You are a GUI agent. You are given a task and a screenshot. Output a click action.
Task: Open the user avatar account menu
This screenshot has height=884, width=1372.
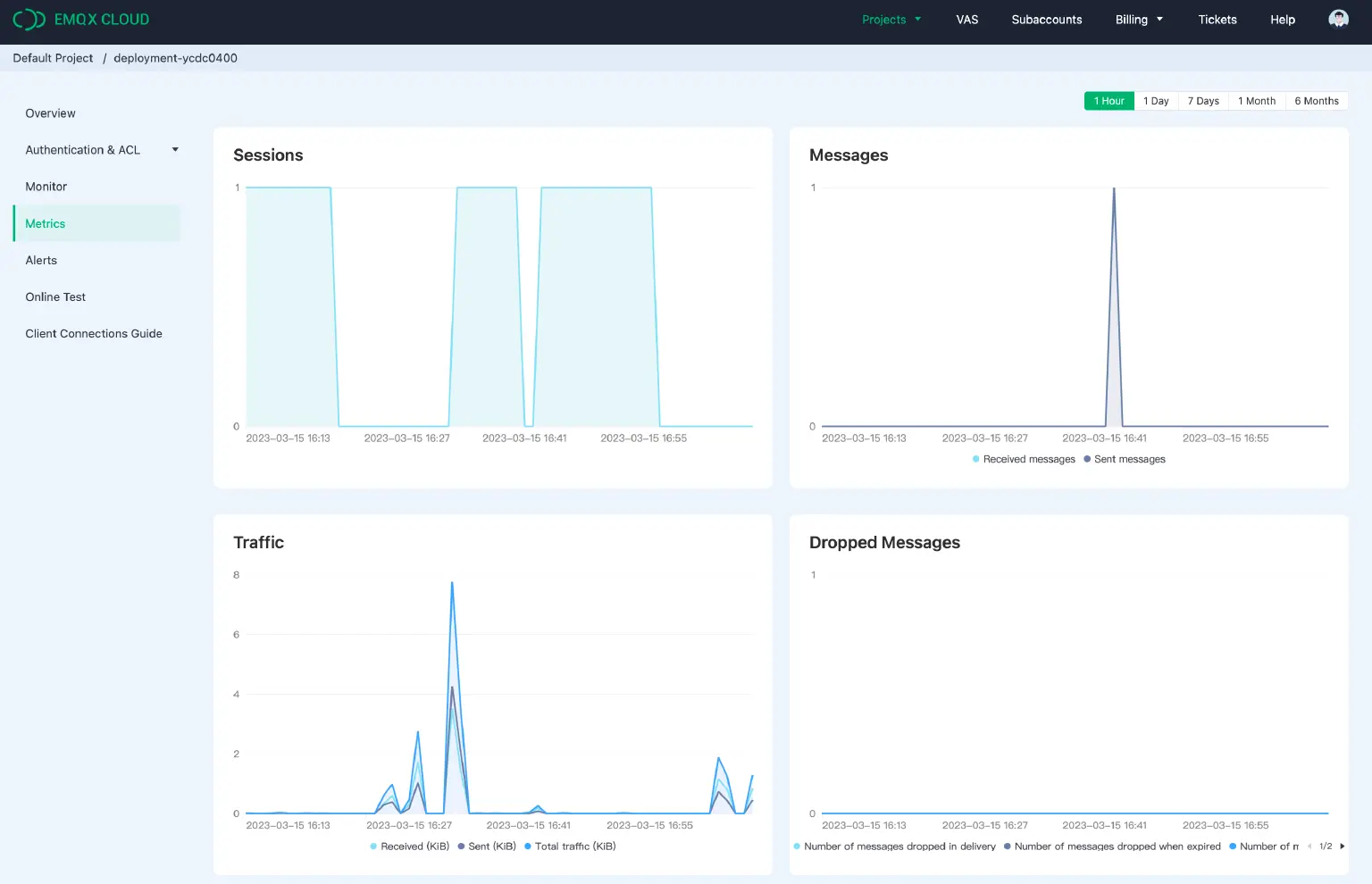click(x=1338, y=19)
